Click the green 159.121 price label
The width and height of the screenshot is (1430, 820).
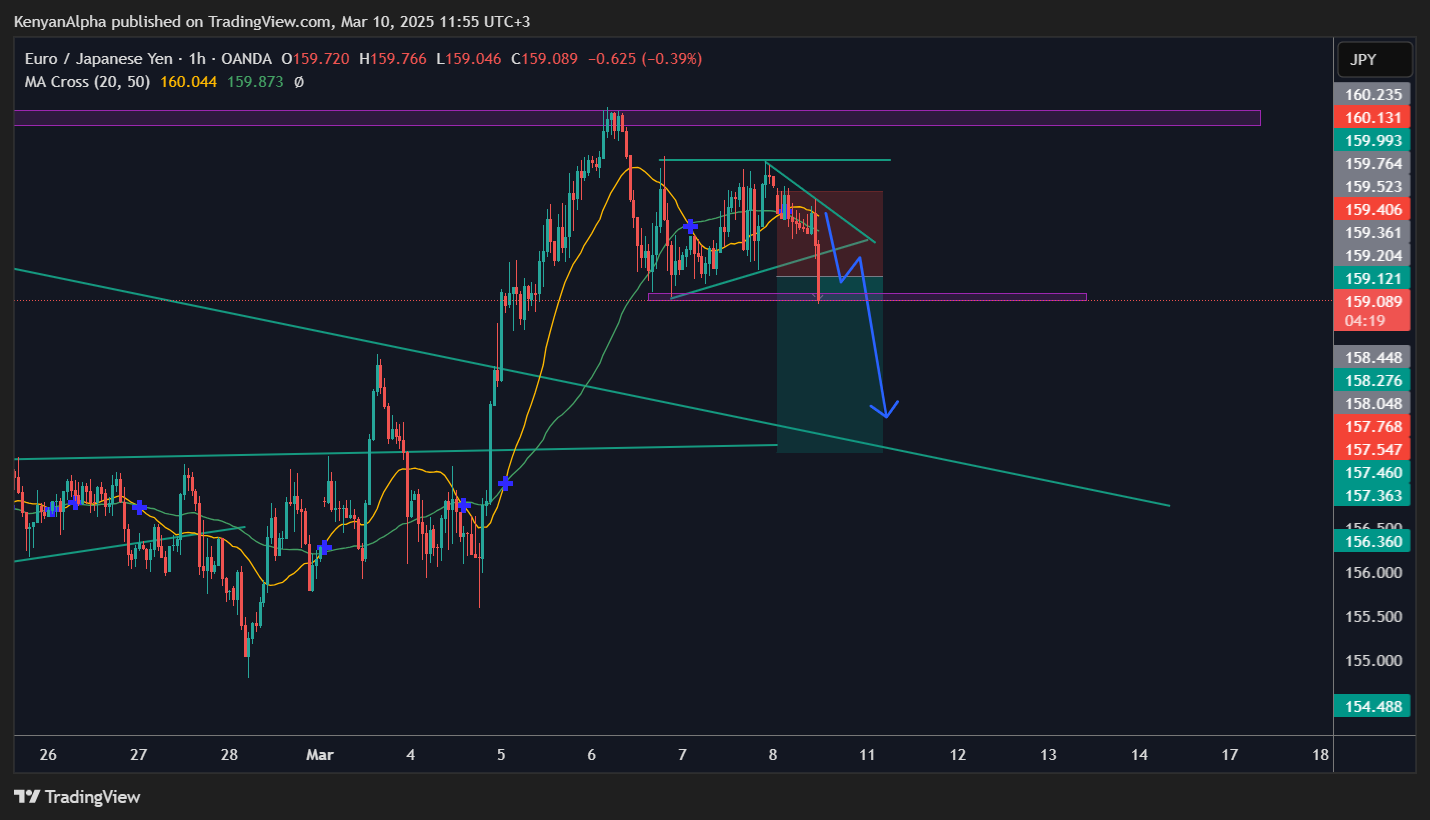(x=1373, y=278)
